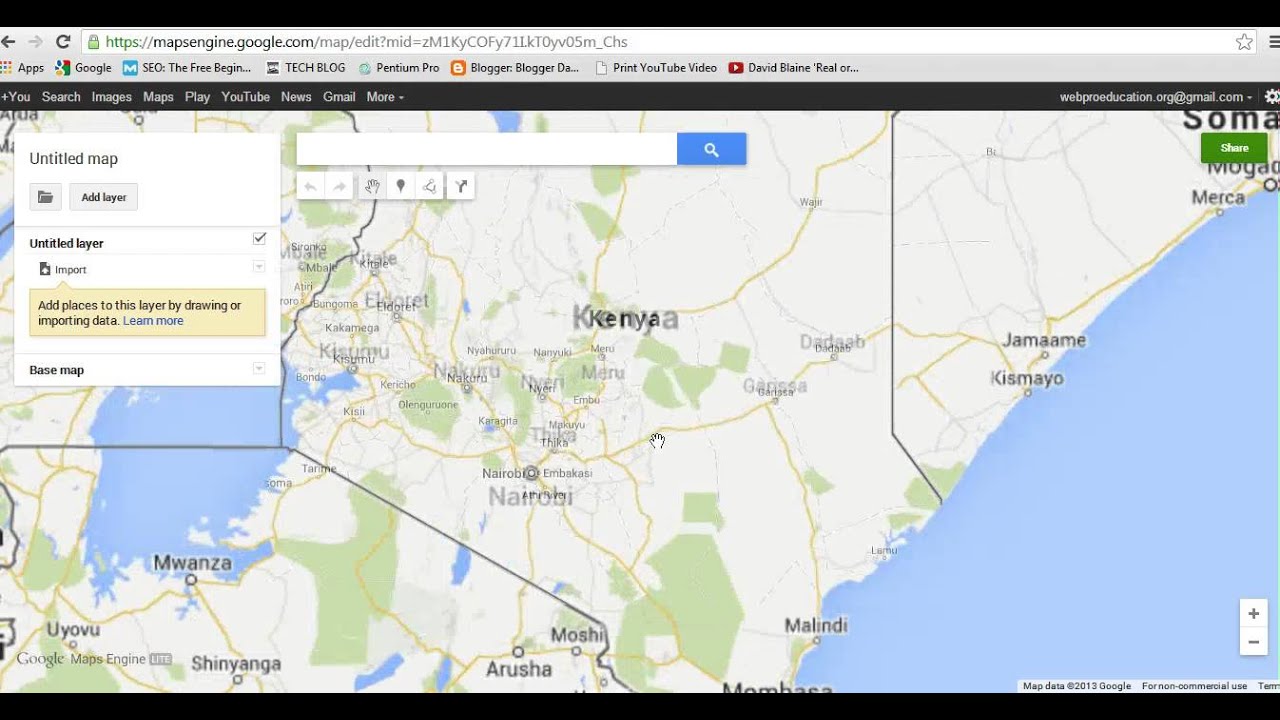Image resolution: width=1280 pixels, height=720 pixels.
Task: Click the Add layer button
Action: (x=104, y=197)
